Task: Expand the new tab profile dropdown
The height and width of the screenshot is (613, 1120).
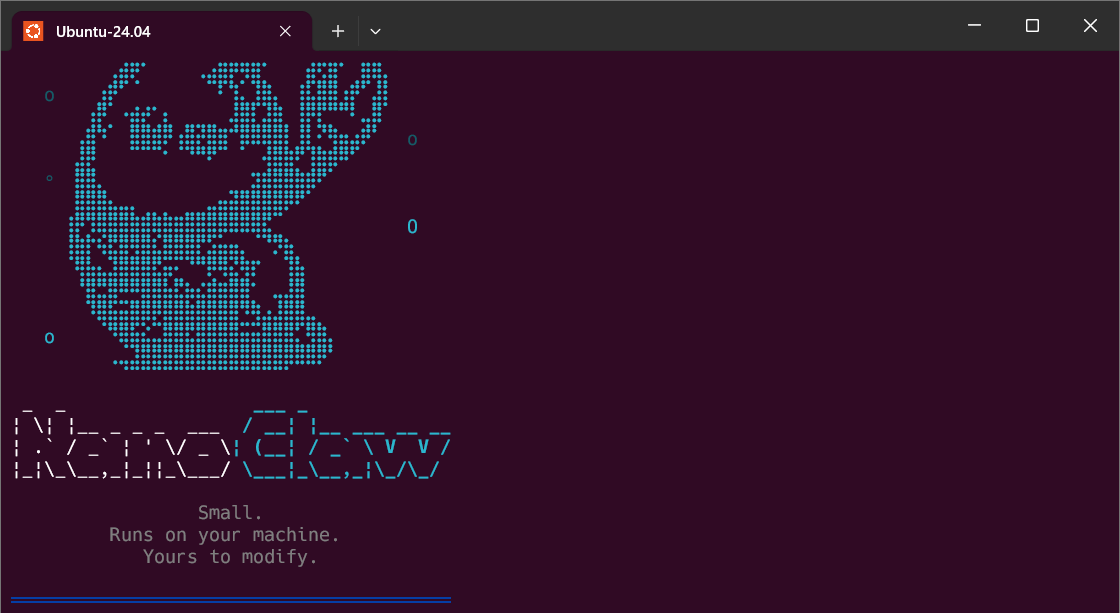Action: coord(375,31)
